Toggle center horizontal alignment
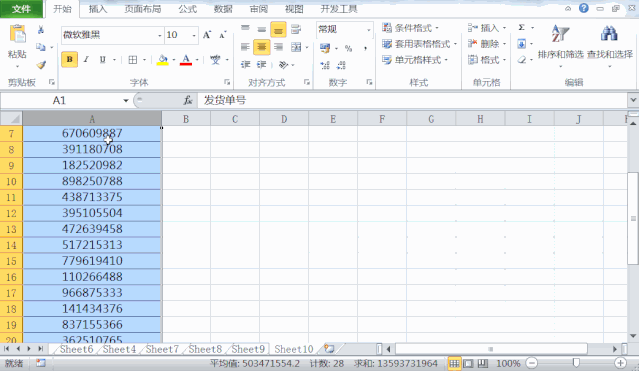 (261, 47)
